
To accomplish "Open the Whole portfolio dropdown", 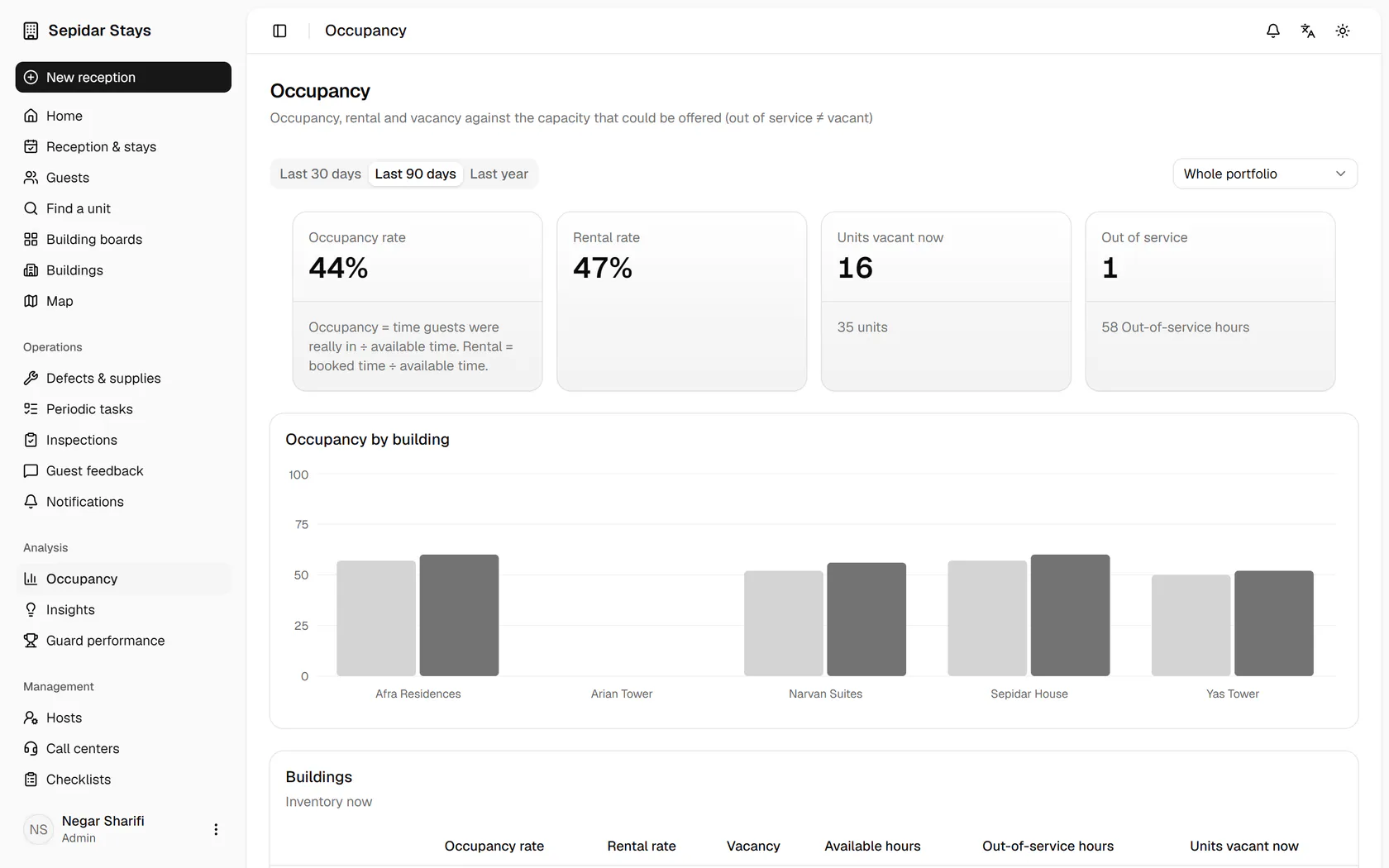I will click(1265, 174).
